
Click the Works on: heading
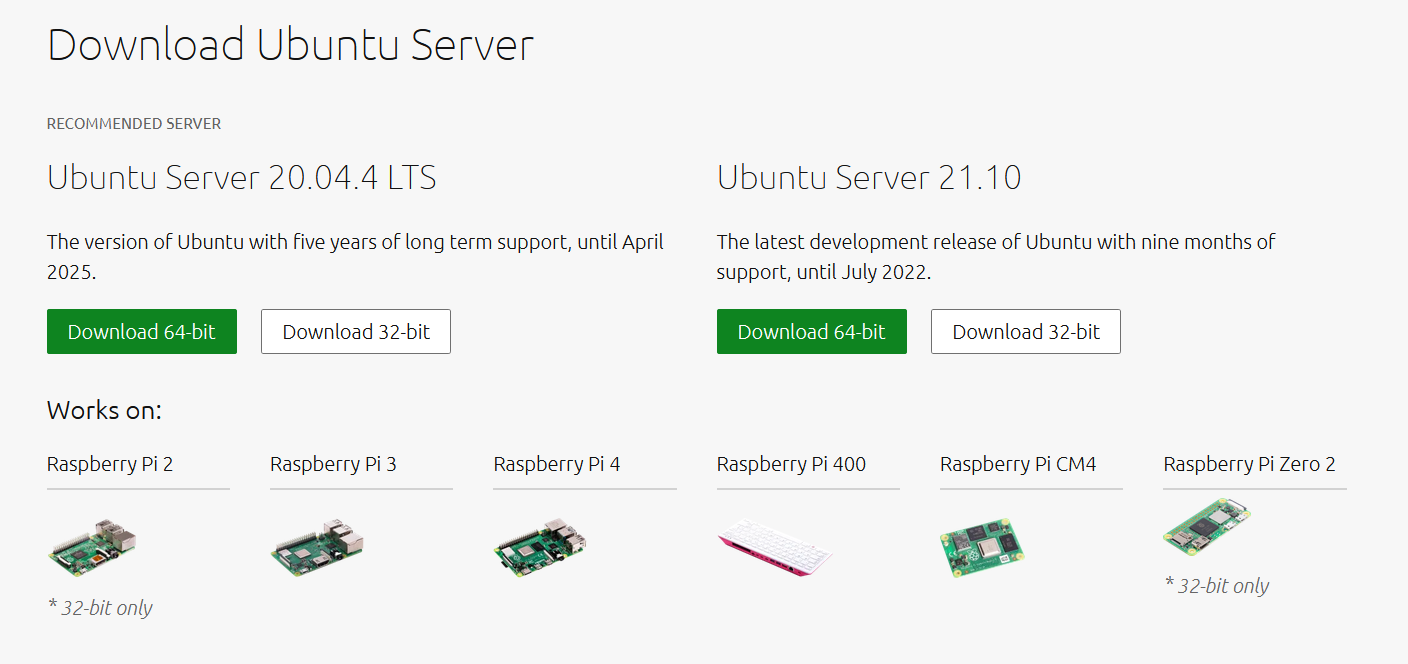click(x=104, y=411)
